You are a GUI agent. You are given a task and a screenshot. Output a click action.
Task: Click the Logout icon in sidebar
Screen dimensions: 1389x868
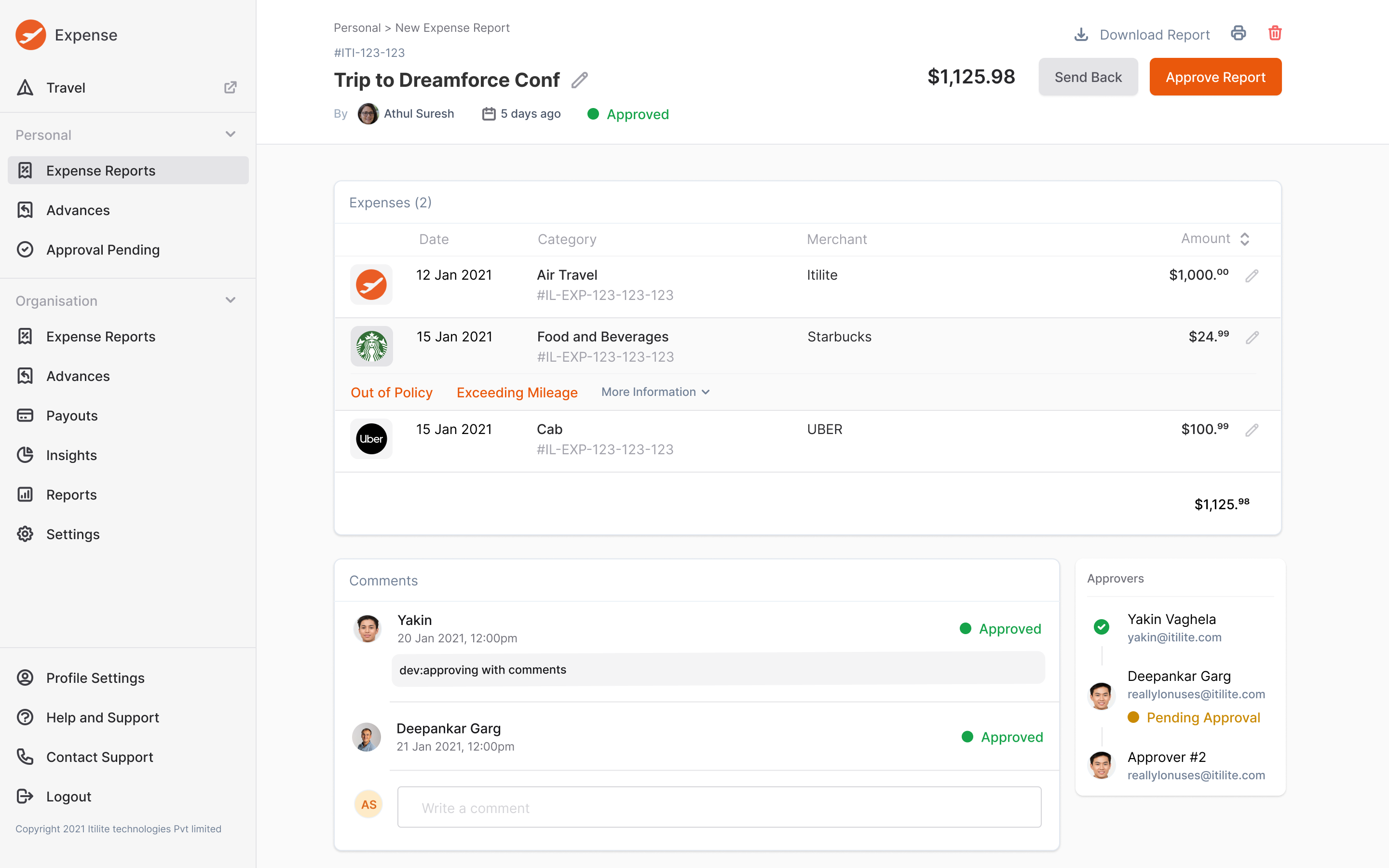point(25,796)
